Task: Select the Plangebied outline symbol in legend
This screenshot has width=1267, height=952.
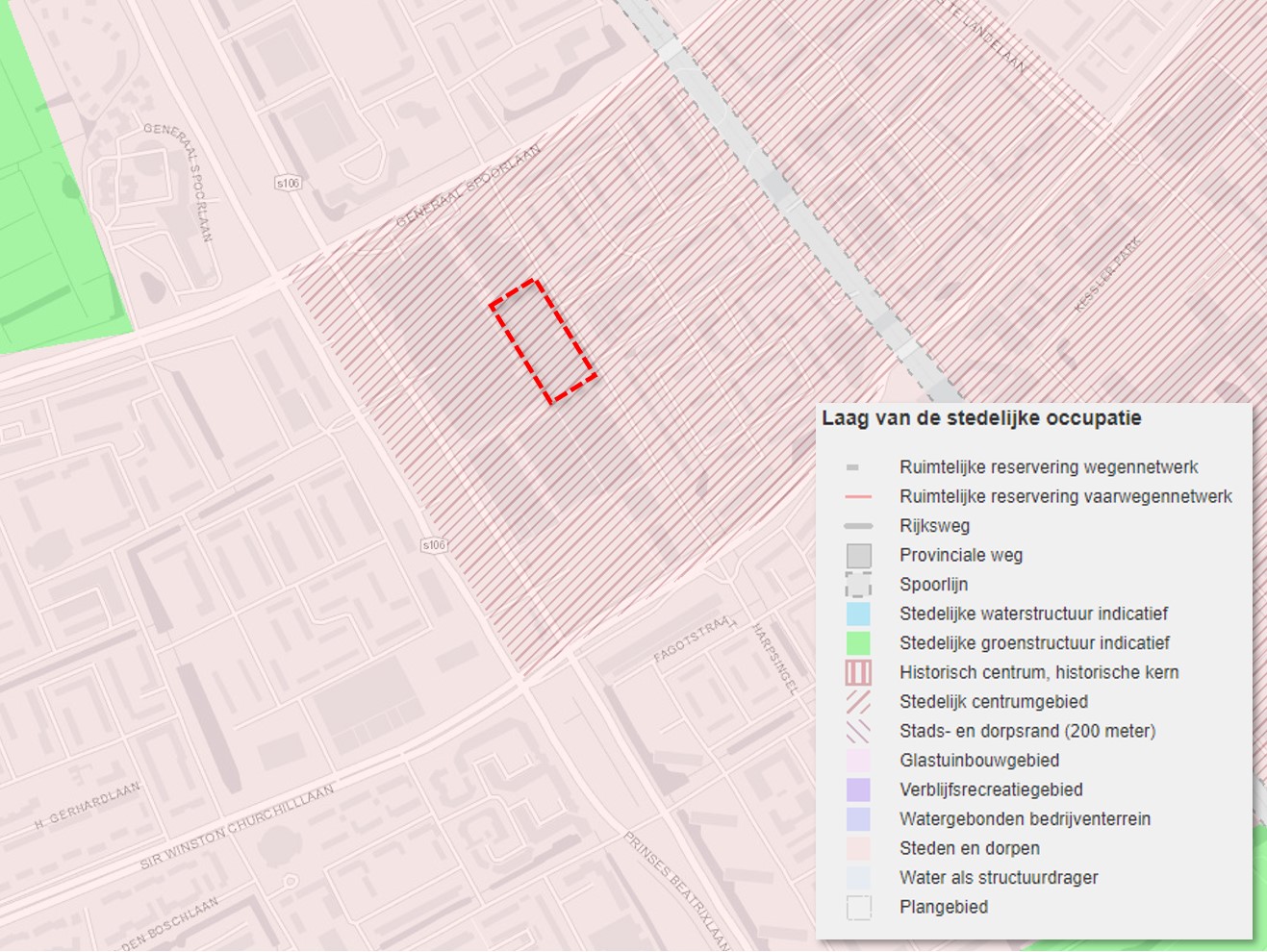Action: 859,907
